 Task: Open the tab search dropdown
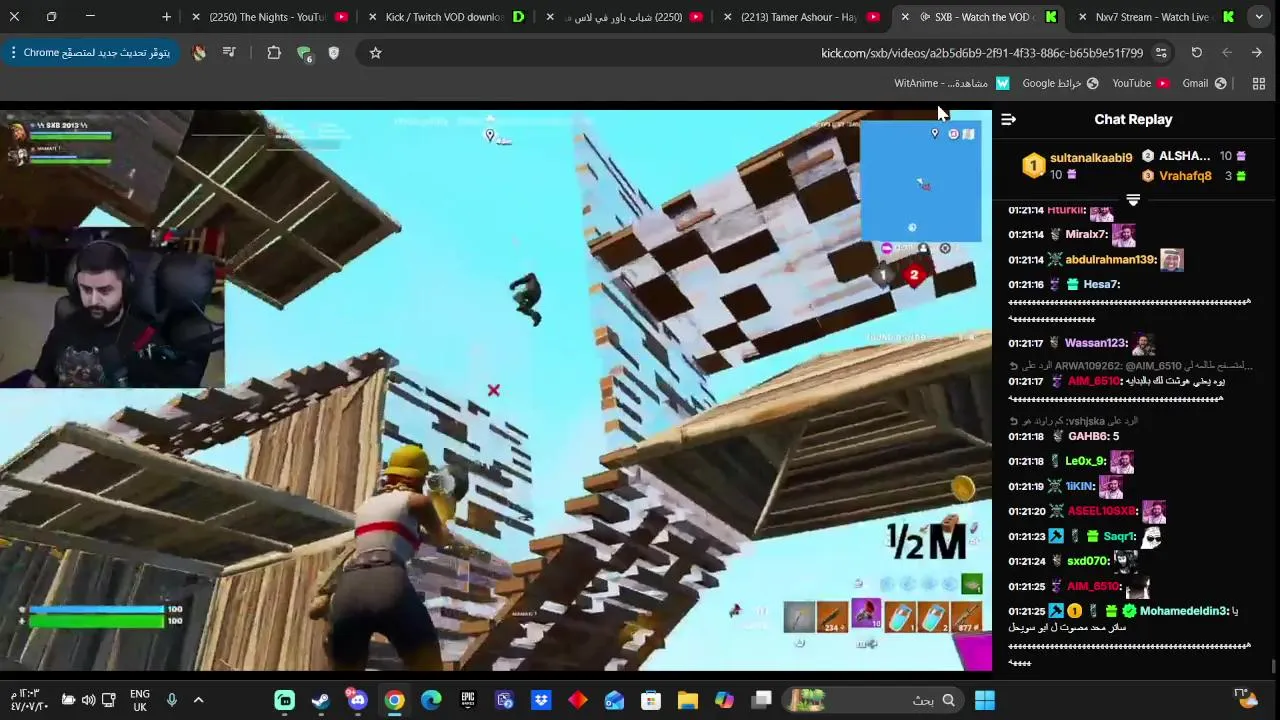pyautogui.click(x=1259, y=17)
